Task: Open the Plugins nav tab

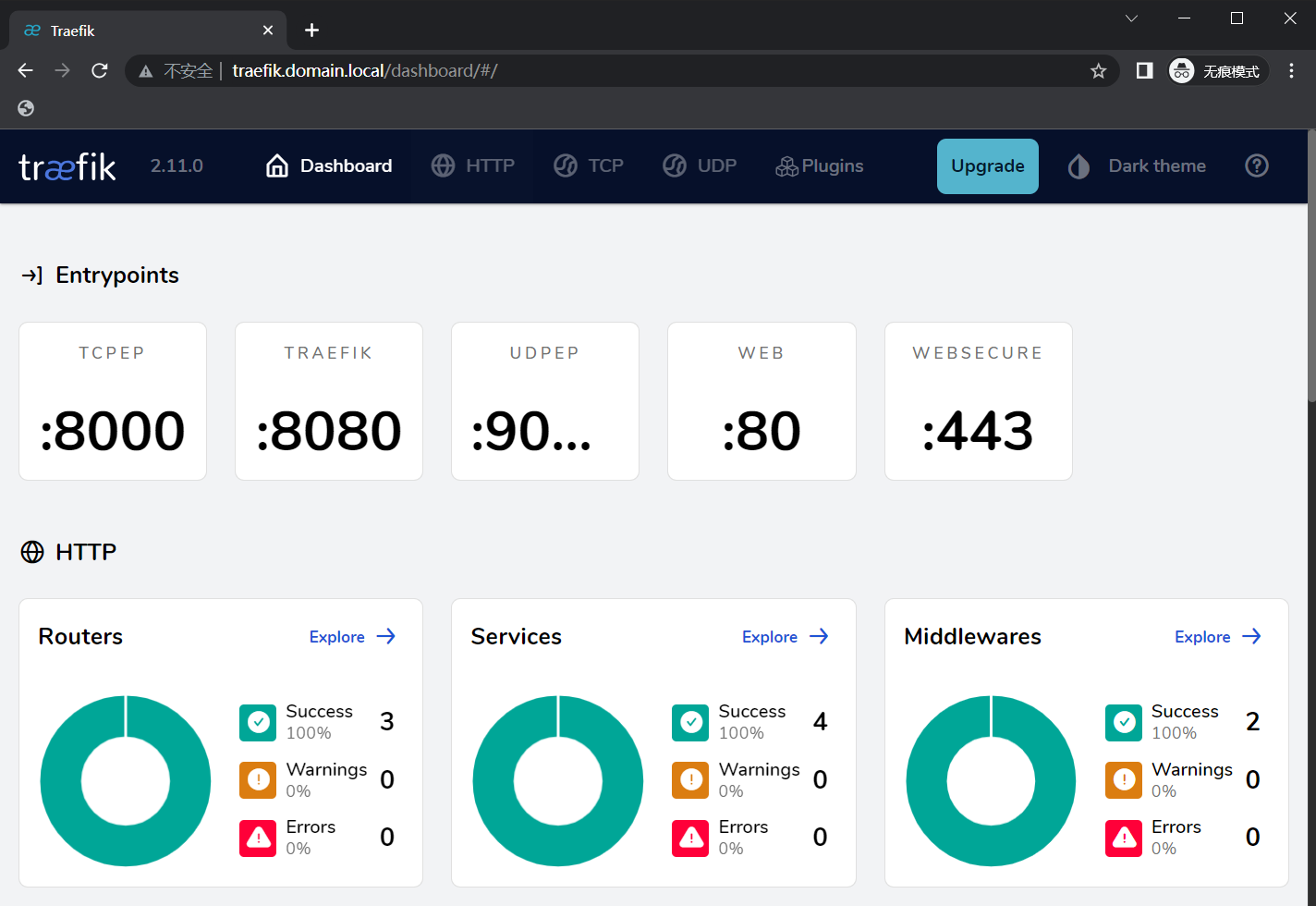Action: click(x=820, y=165)
